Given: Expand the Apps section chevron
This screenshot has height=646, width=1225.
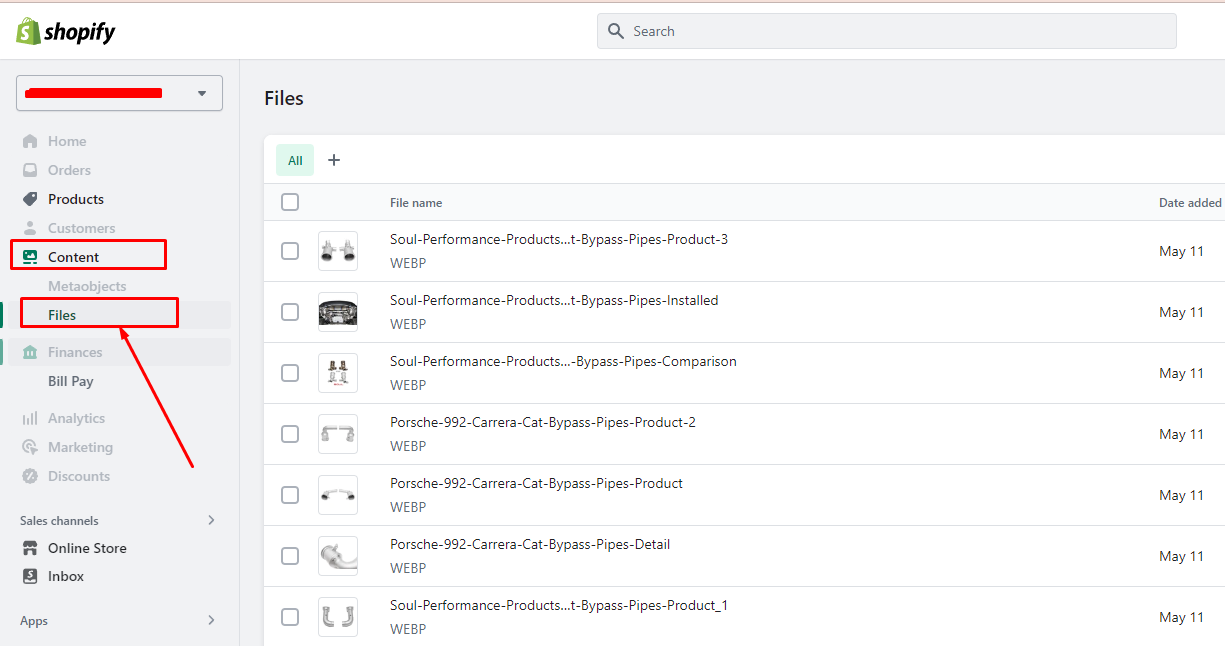Looking at the screenshot, I should (x=211, y=620).
